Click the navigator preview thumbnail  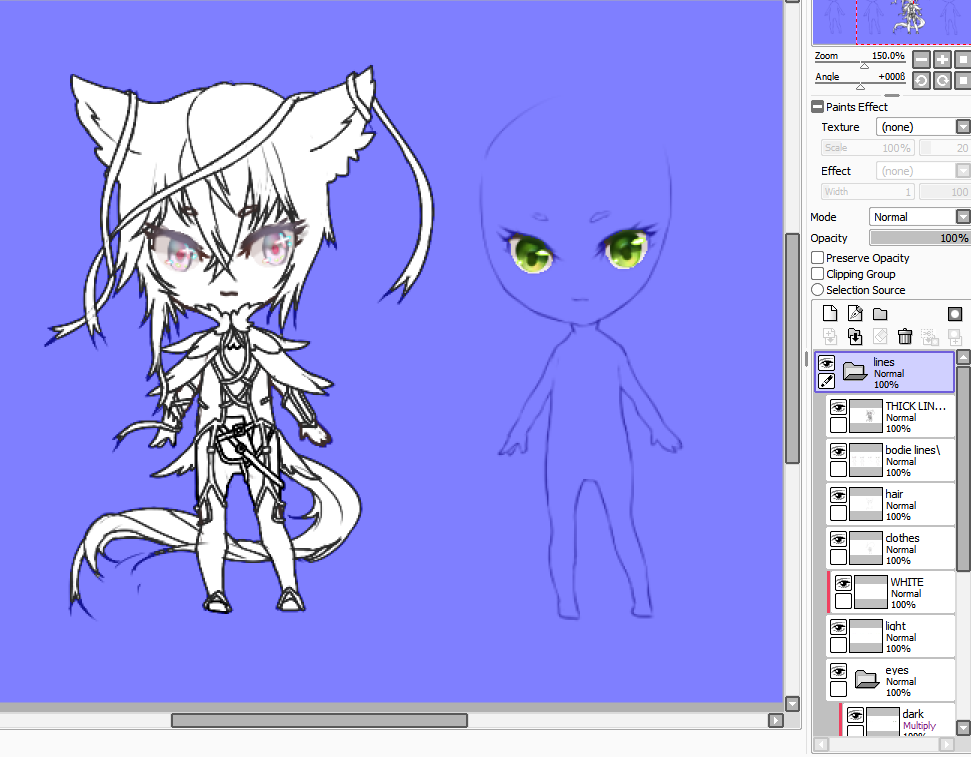click(x=891, y=22)
